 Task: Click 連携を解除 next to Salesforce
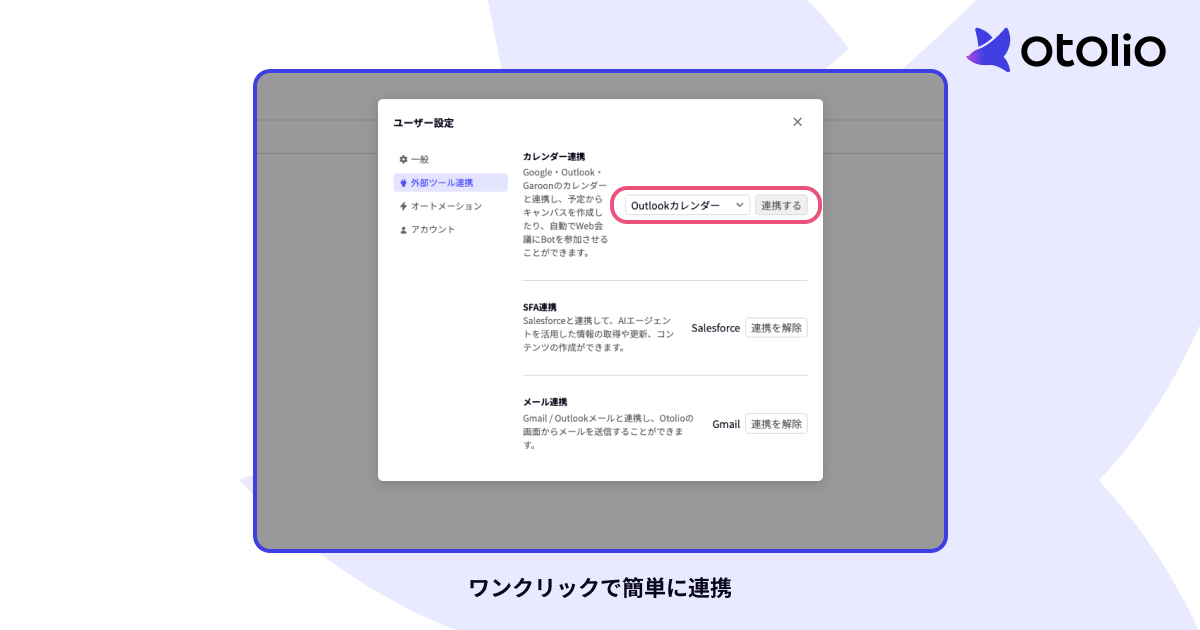776,327
